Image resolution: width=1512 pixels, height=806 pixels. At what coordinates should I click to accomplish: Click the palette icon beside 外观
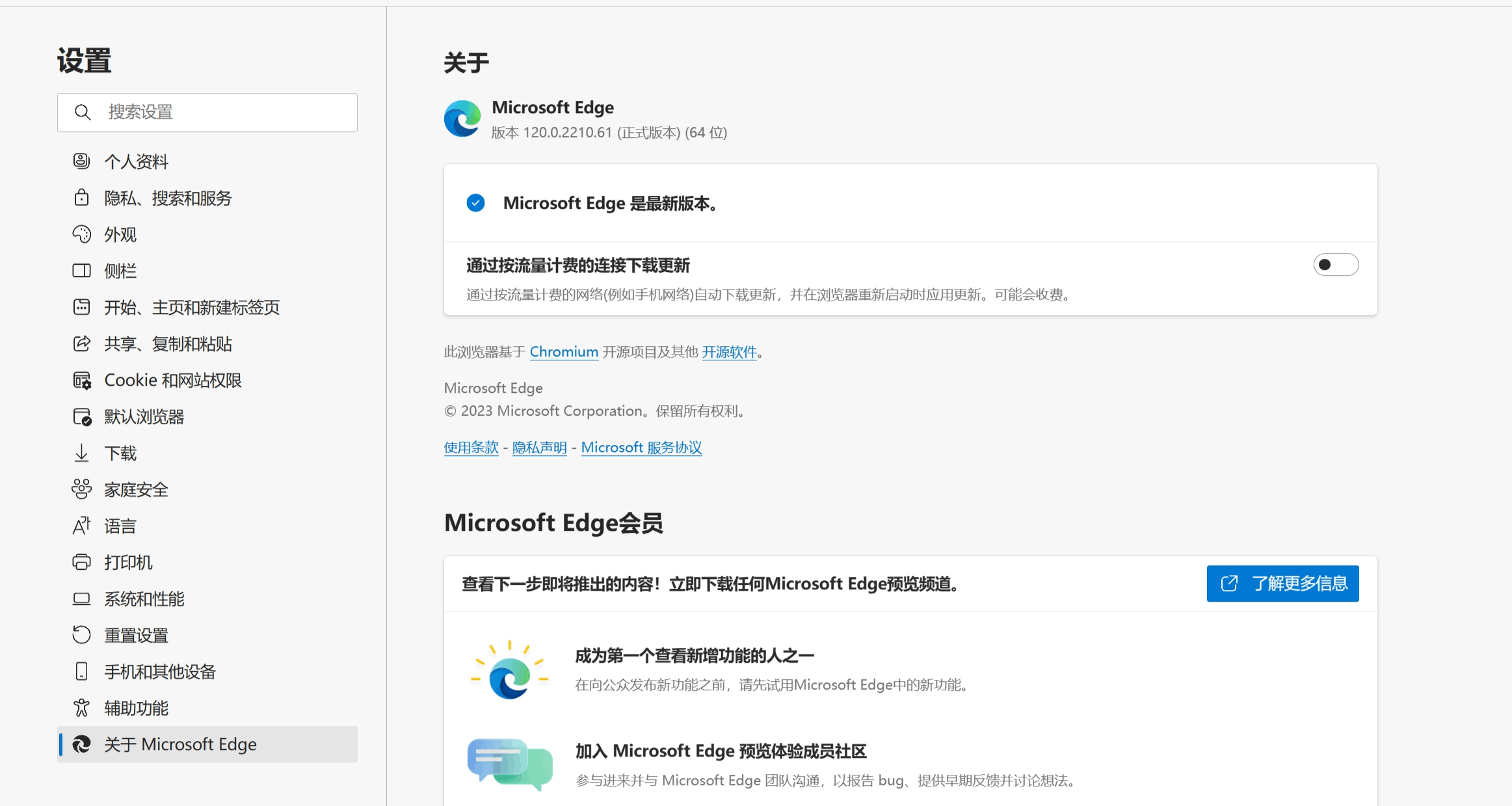[81, 234]
